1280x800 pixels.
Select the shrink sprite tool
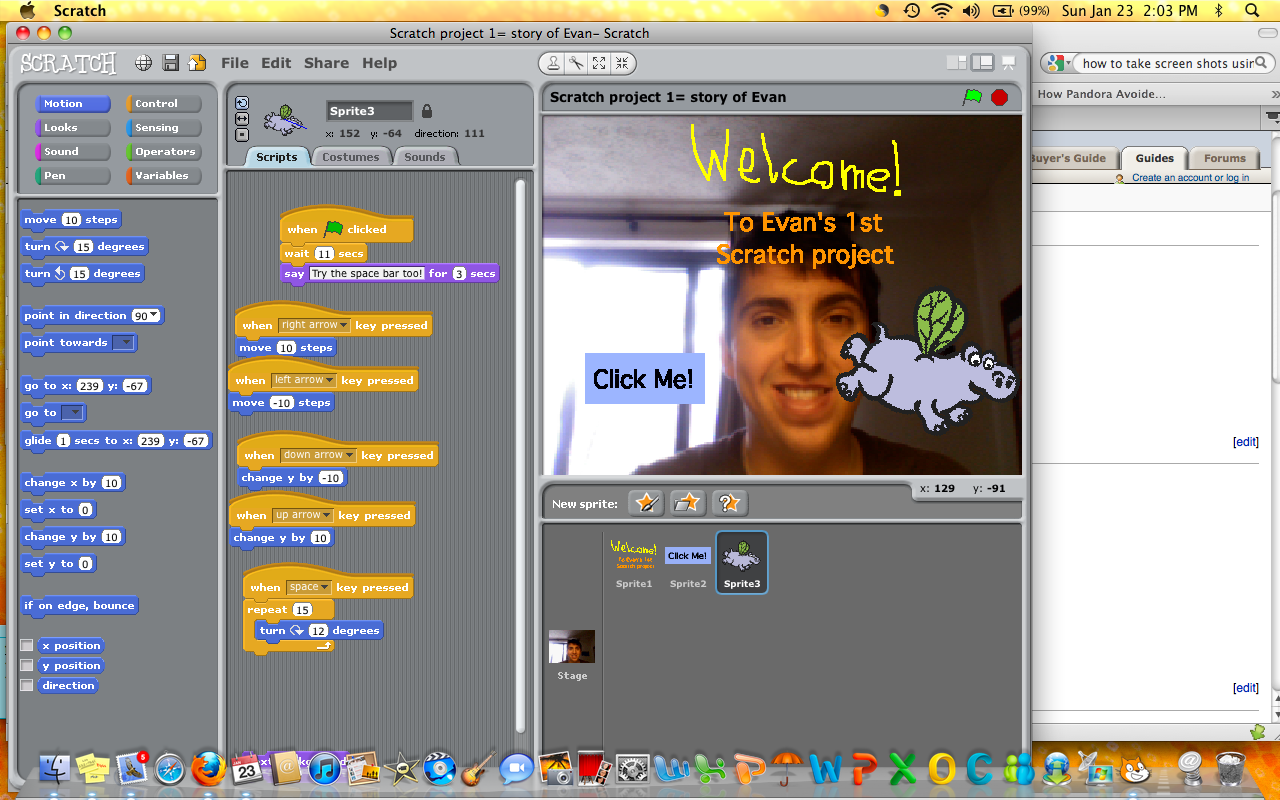click(x=622, y=63)
